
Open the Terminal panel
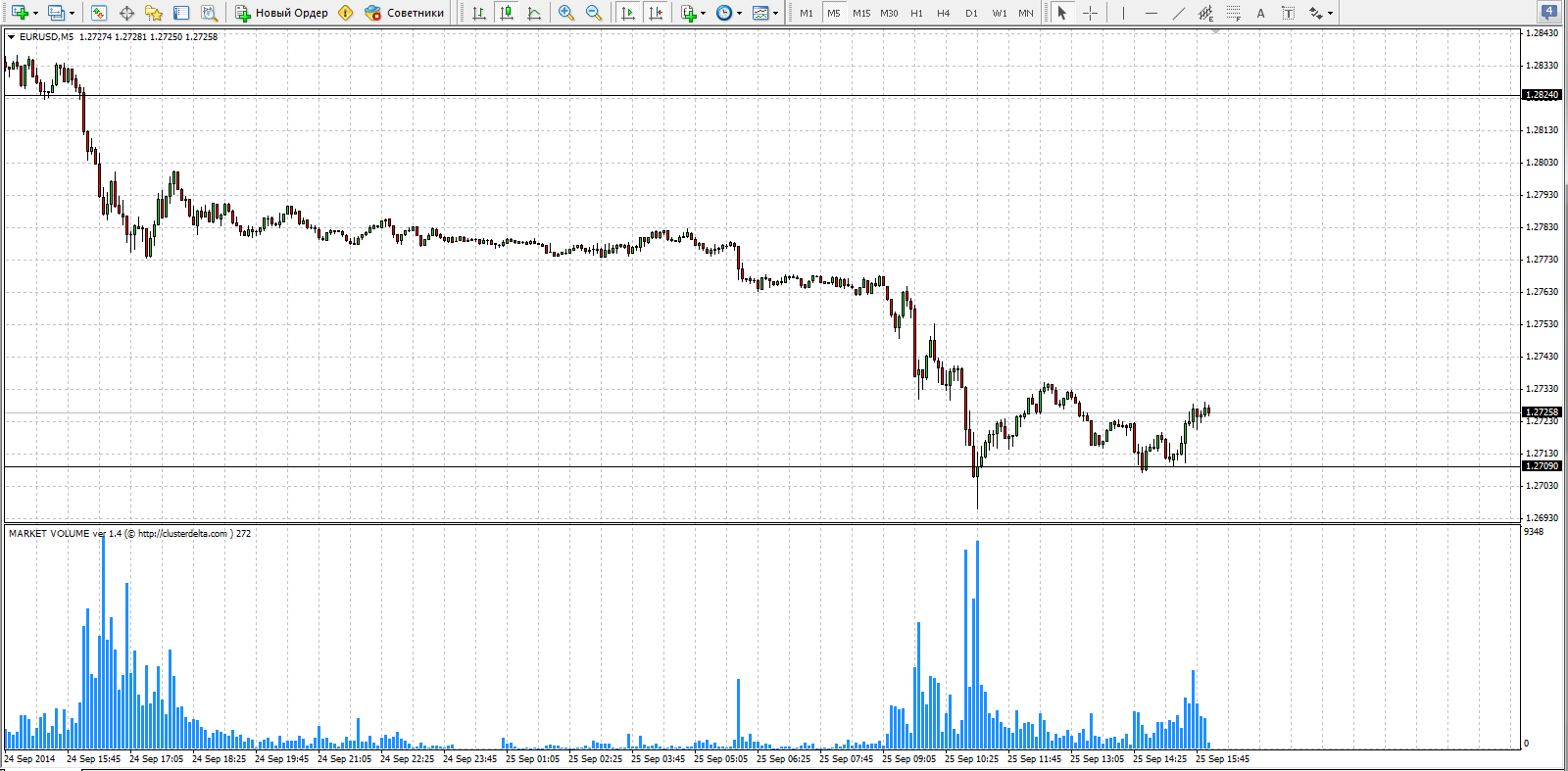point(181,13)
